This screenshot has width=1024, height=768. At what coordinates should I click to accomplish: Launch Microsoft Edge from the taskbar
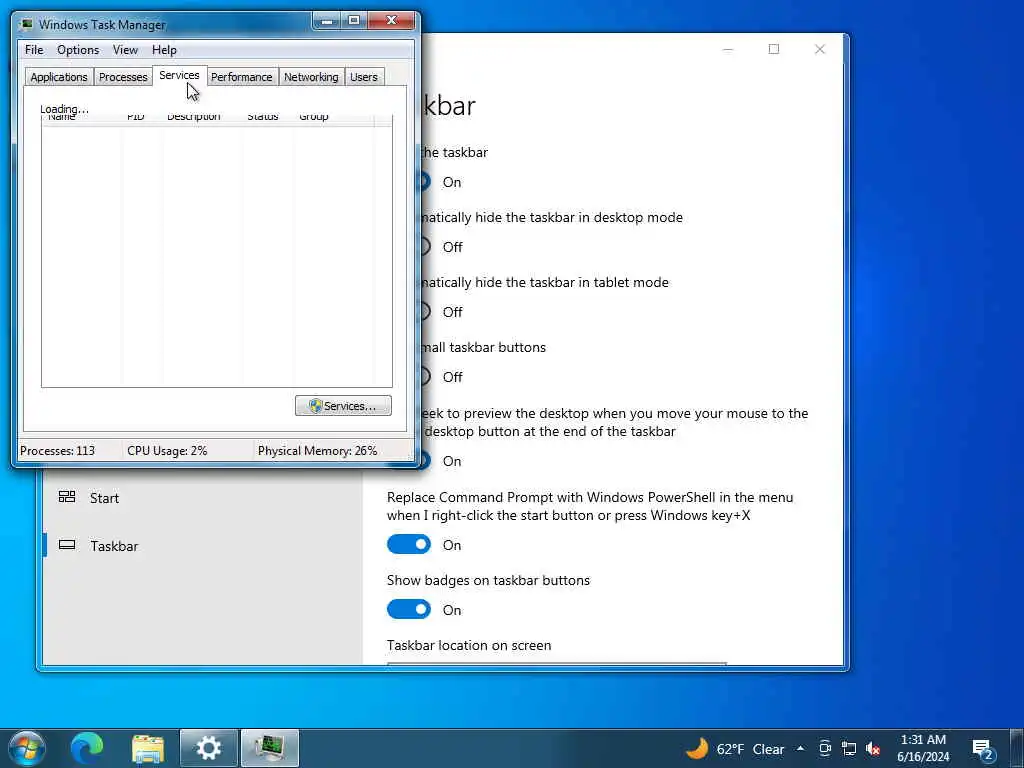tap(87, 748)
